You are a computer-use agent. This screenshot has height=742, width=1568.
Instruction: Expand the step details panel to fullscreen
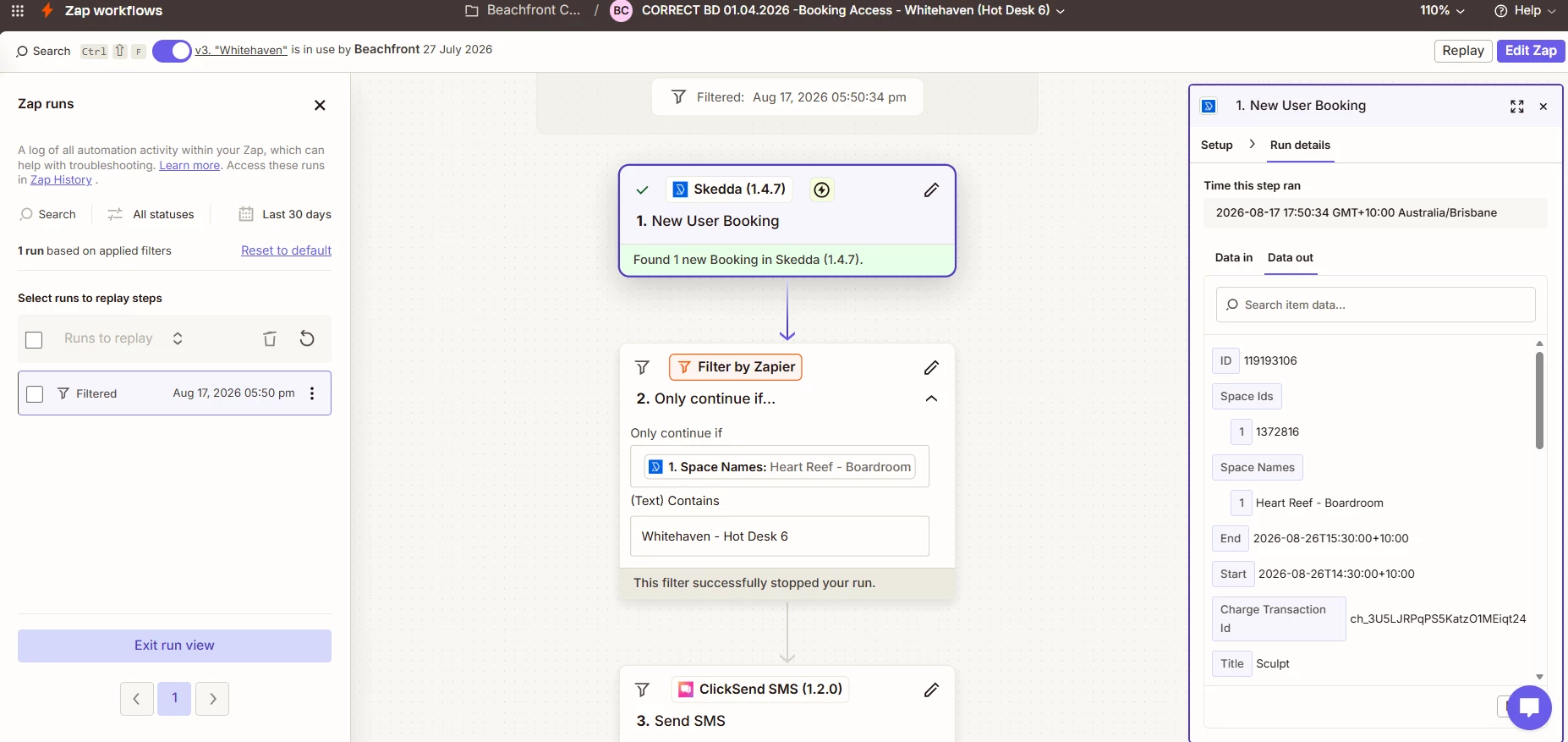[x=1517, y=107]
